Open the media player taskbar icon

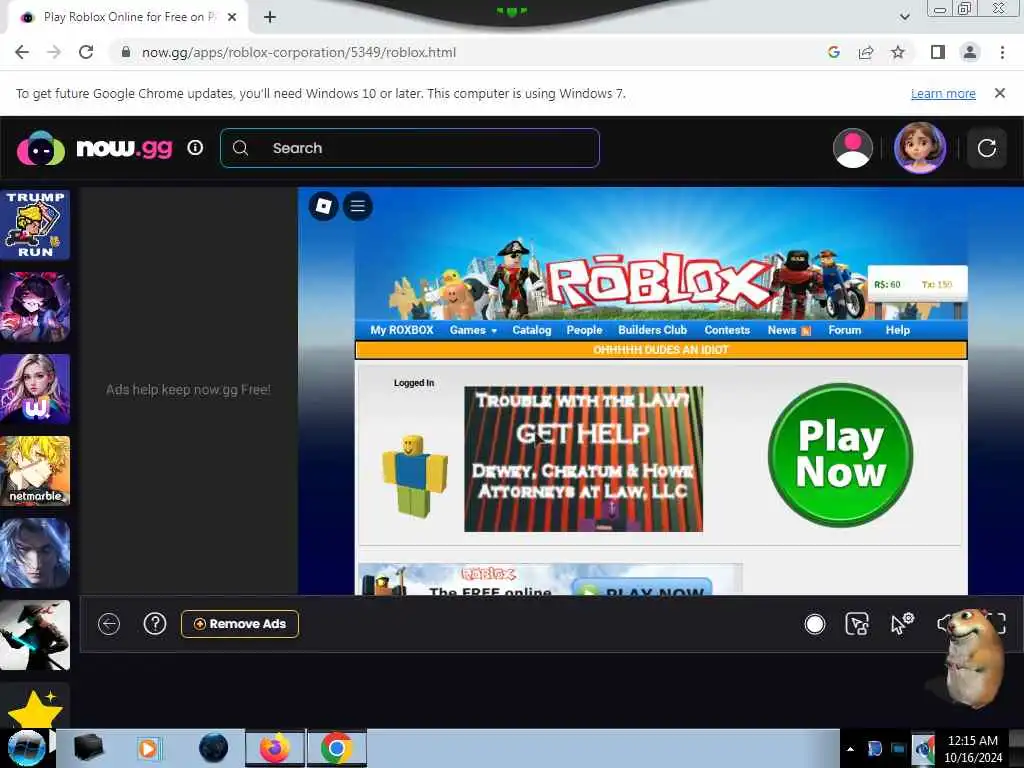(x=149, y=748)
